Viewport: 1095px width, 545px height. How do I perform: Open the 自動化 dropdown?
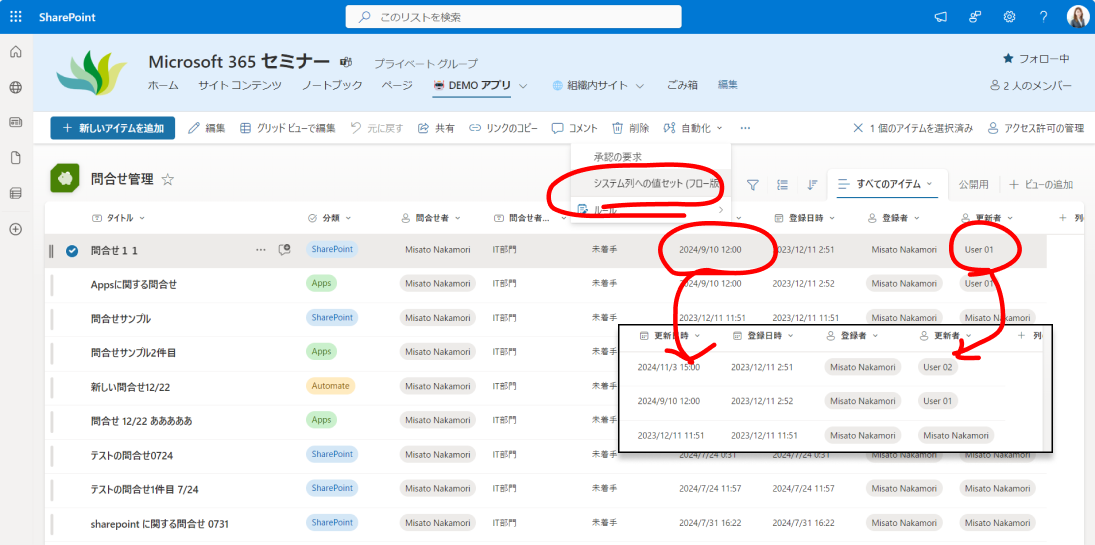coord(693,129)
